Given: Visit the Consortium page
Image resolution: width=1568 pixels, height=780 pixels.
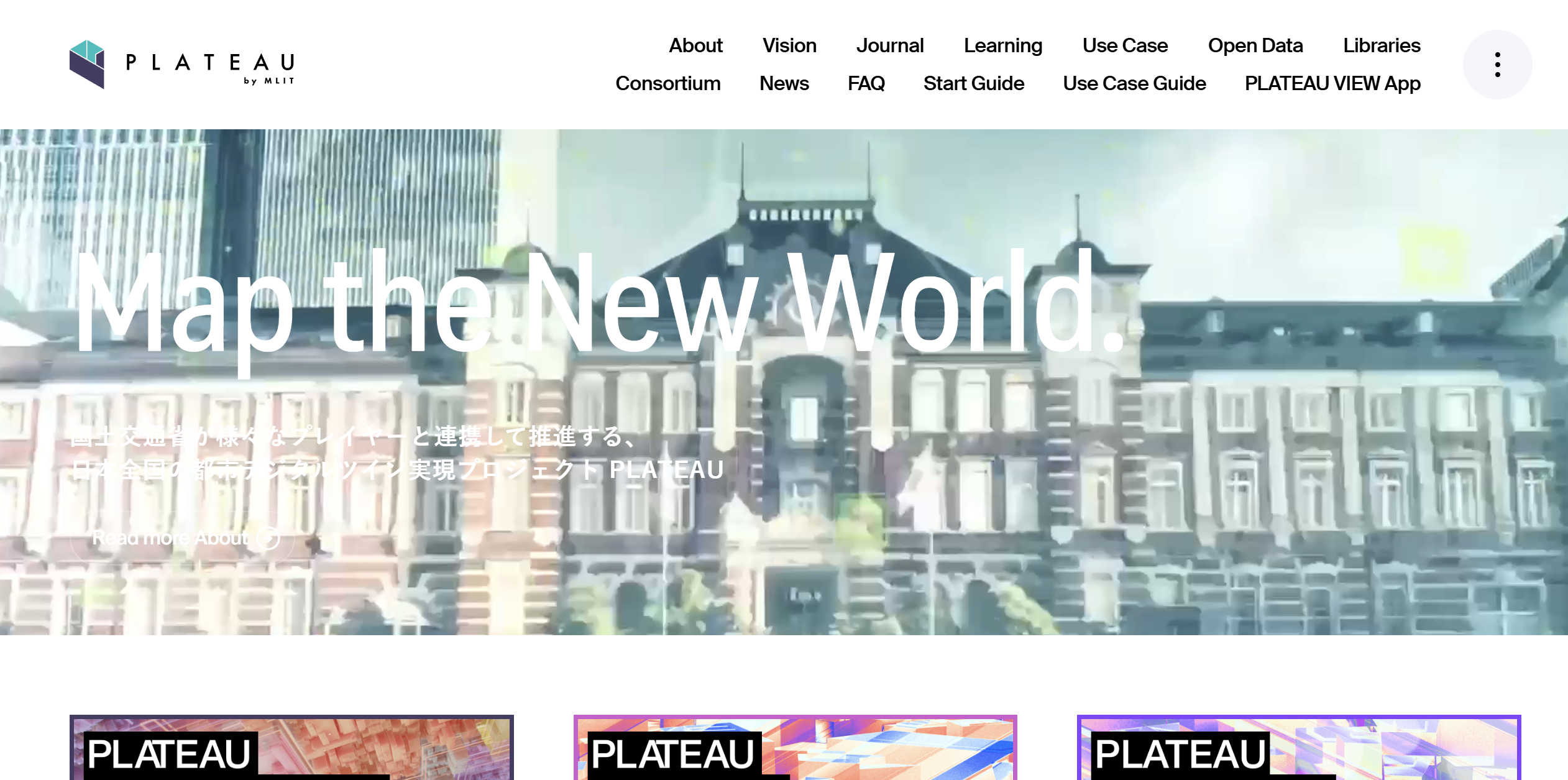Looking at the screenshot, I should coord(668,83).
